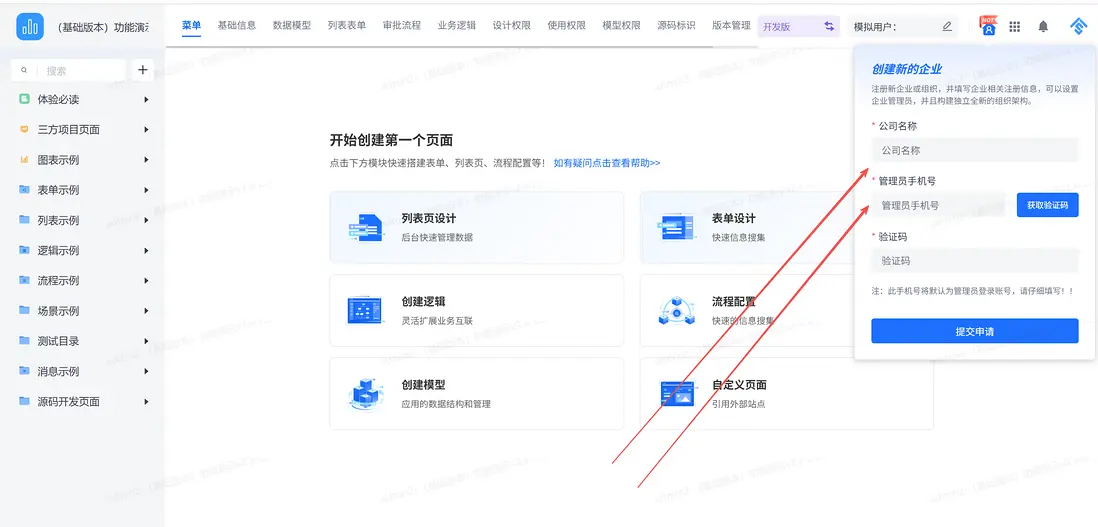Expand the 表单示例 arrow

tap(146, 190)
